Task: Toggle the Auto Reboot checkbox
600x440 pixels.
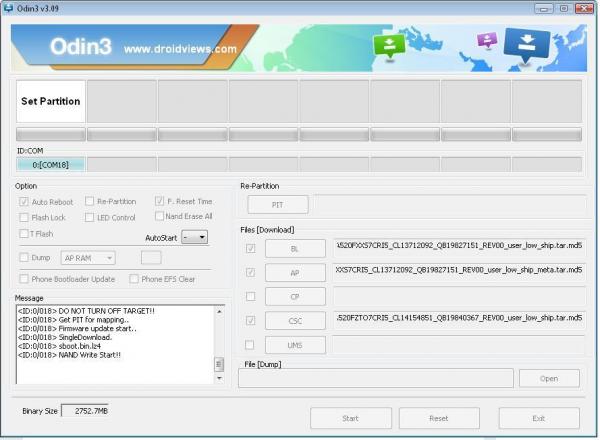Action: pyautogui.click(x=24, y=202)
